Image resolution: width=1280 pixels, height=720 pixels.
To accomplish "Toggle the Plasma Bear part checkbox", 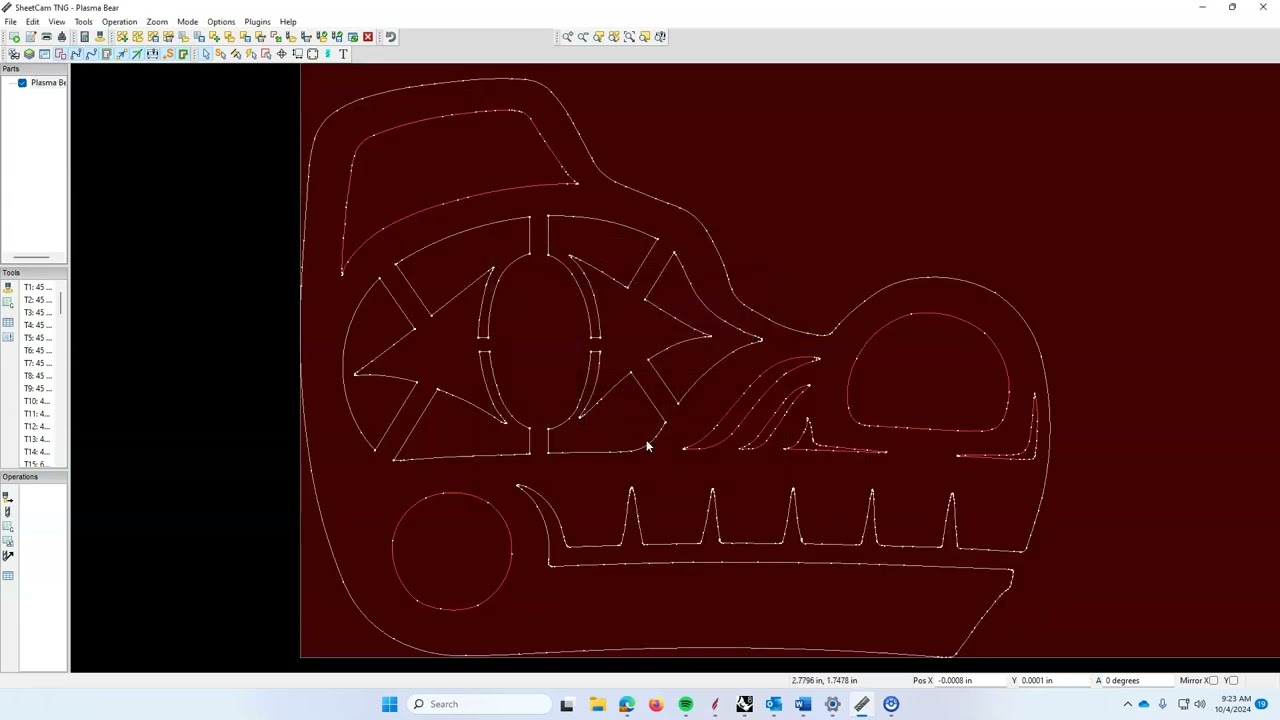I will 22,83.
